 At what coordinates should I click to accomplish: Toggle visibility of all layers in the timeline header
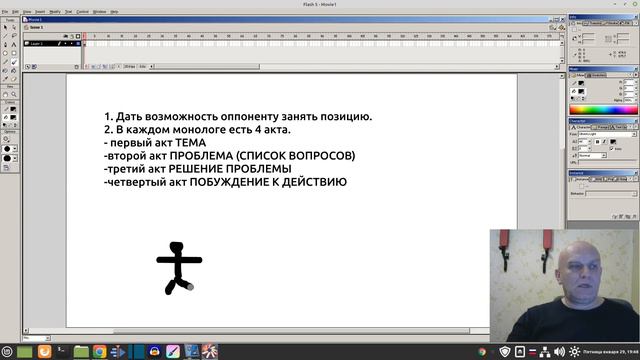[66, 36]
